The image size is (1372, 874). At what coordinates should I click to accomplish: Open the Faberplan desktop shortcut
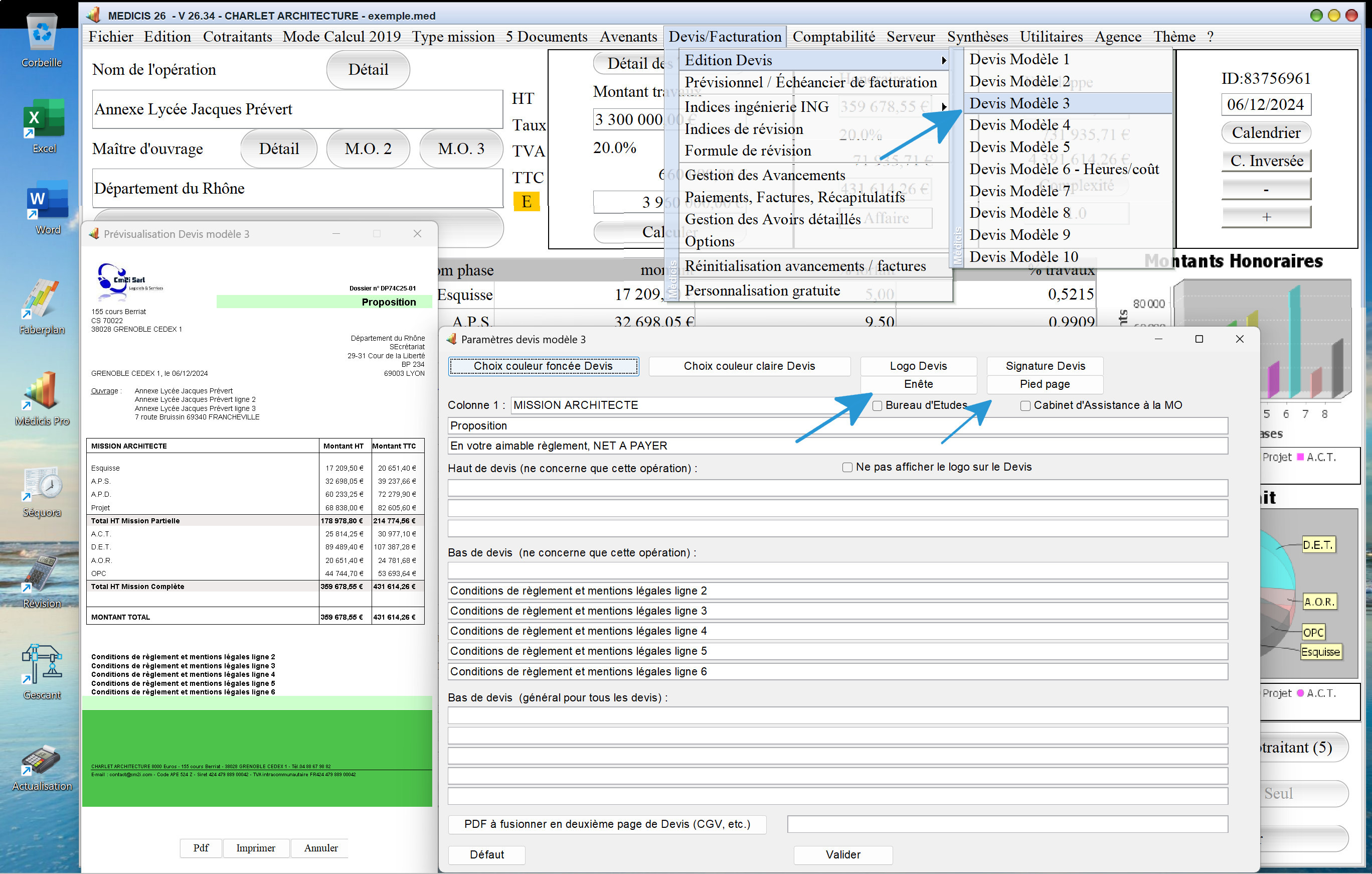point(42,307)
